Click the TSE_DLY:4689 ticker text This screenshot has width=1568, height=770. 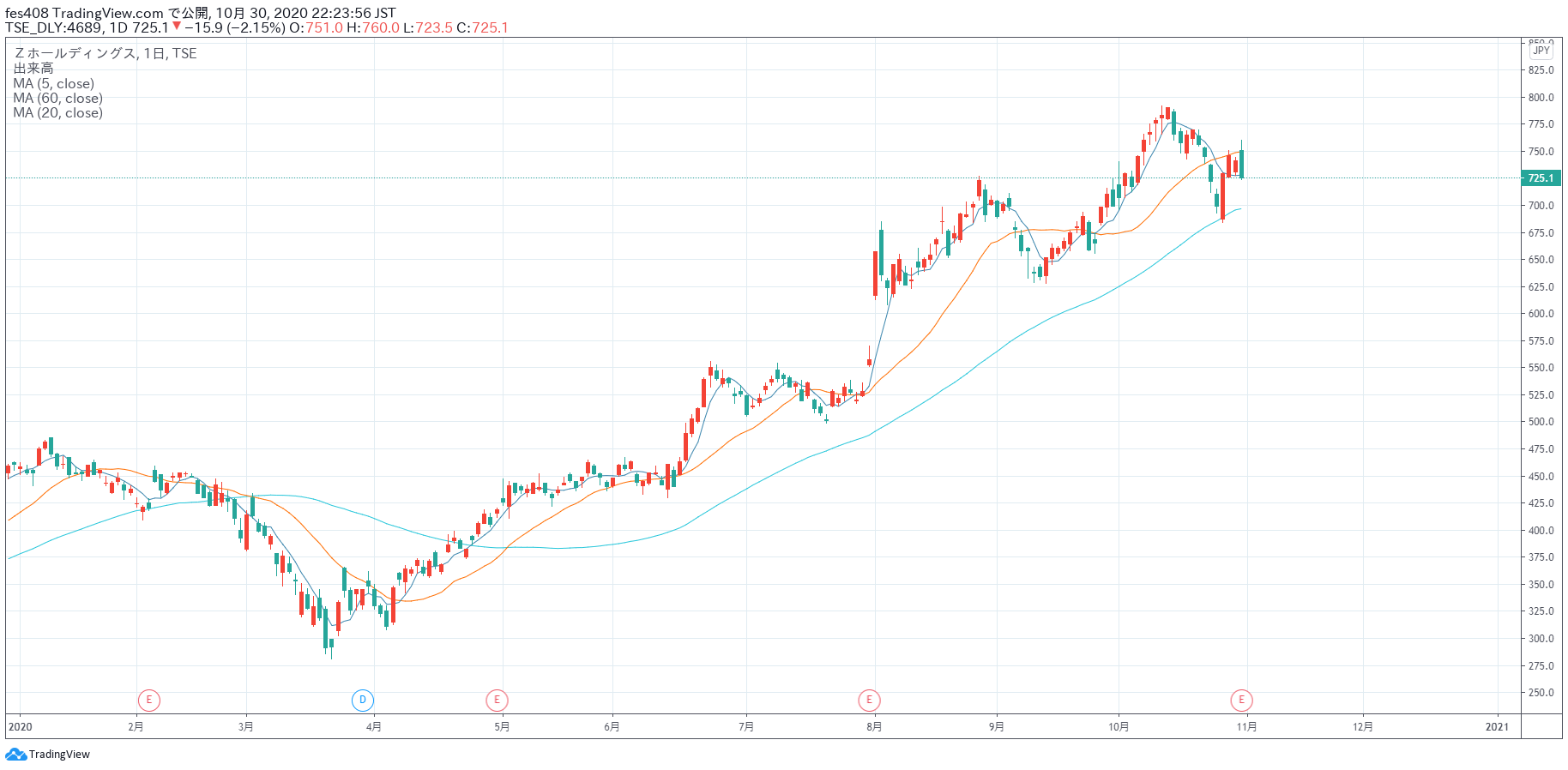(x=53, y=27)
